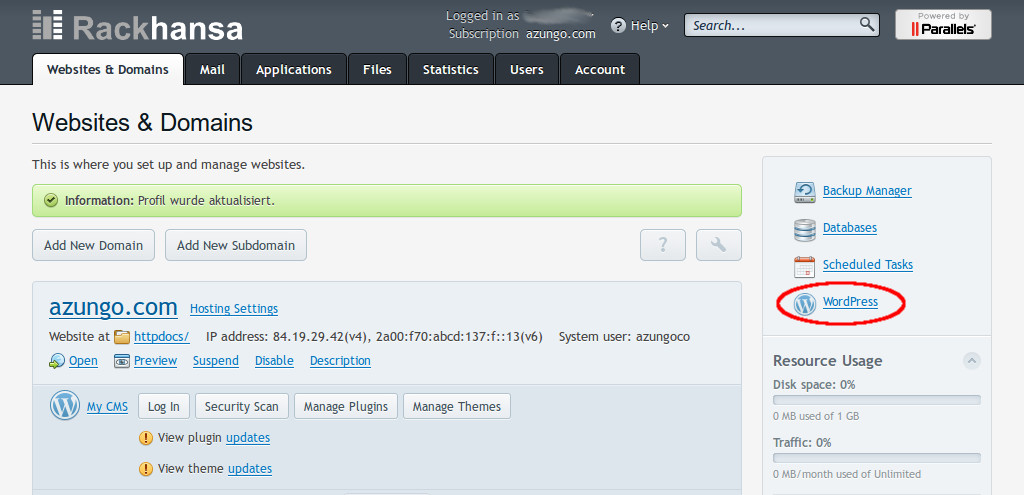Click the httpdocs folder icon
1024x495 pixels.
122,337
